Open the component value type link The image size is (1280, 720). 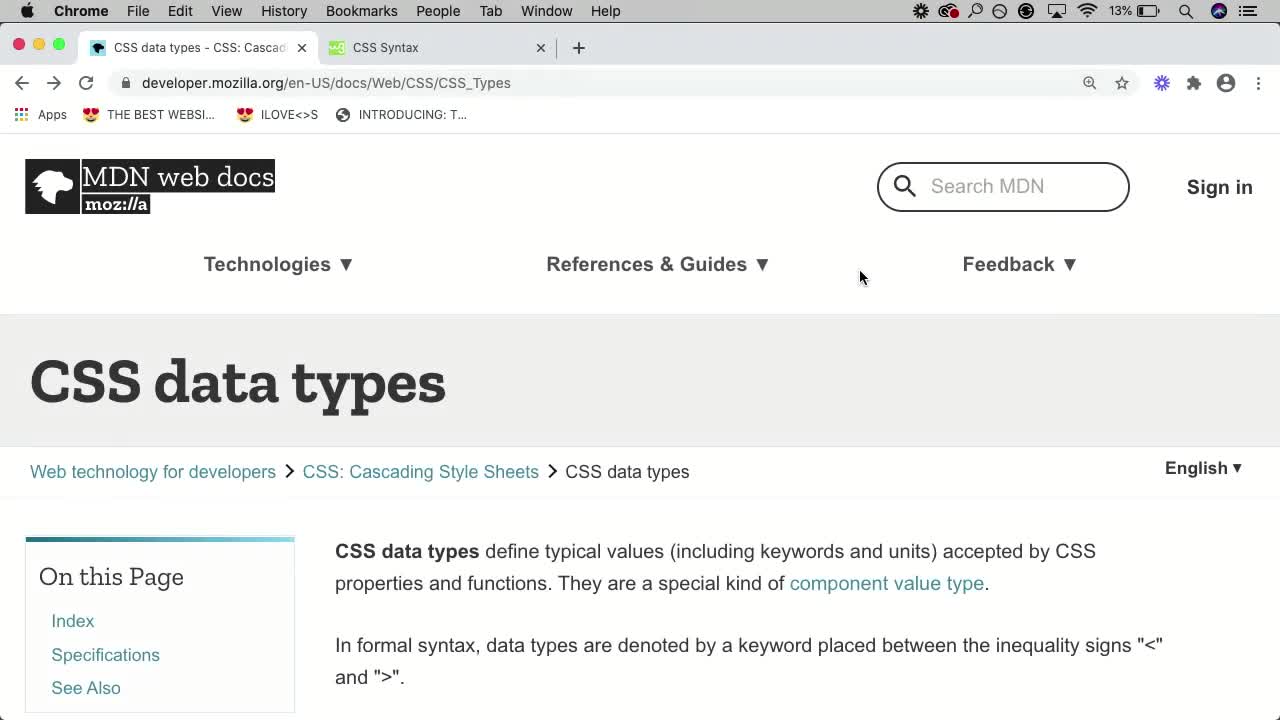[x=886, y=583]
